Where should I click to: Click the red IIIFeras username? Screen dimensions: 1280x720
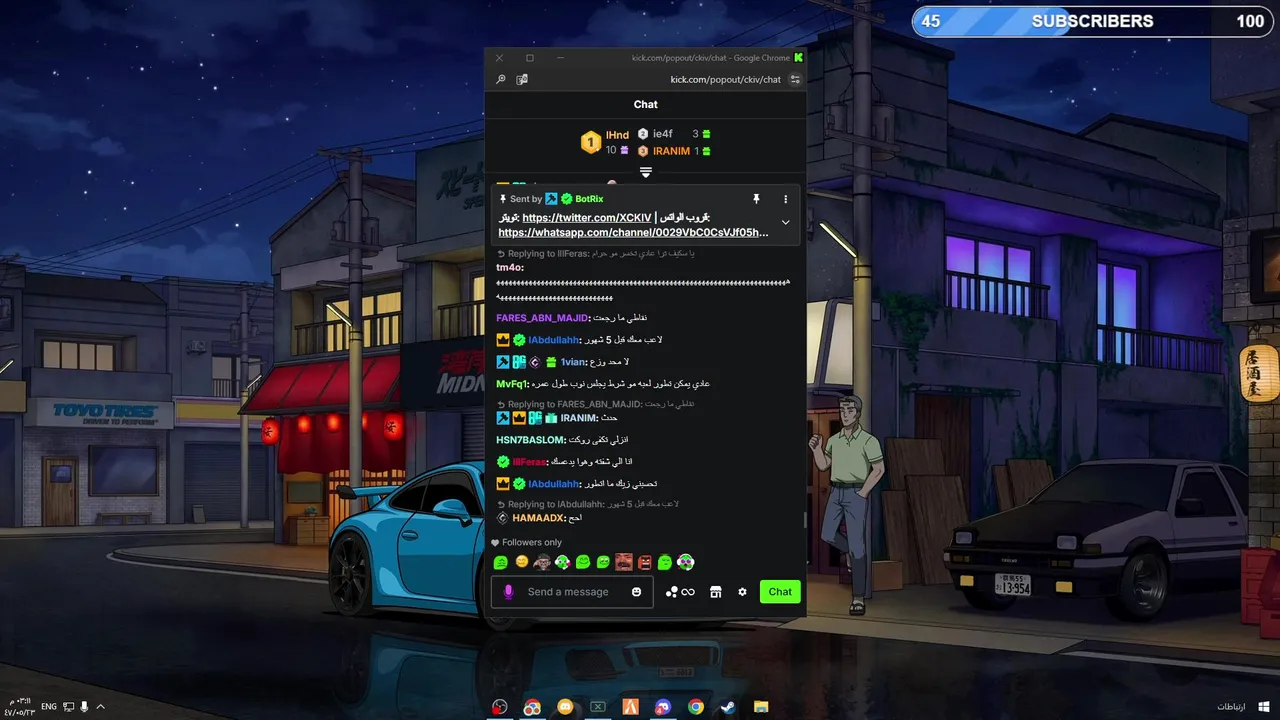click(x=529, y=462)
